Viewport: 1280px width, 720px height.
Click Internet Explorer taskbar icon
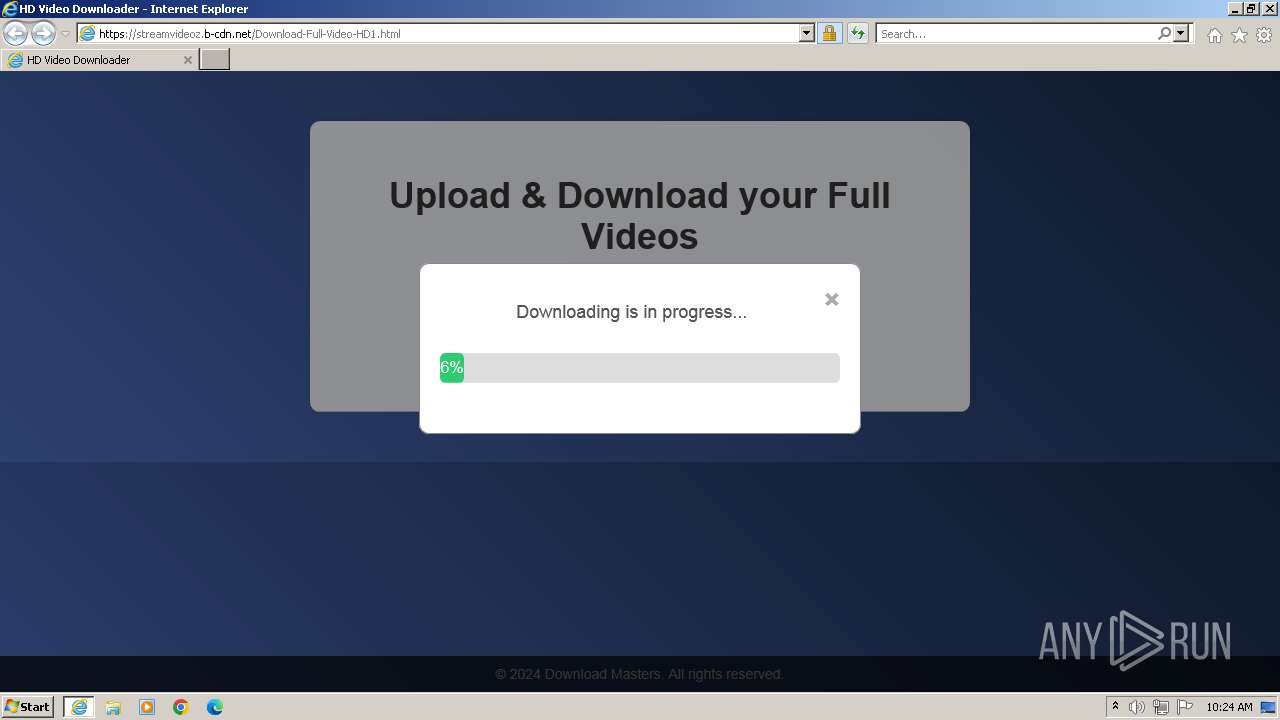79,707
